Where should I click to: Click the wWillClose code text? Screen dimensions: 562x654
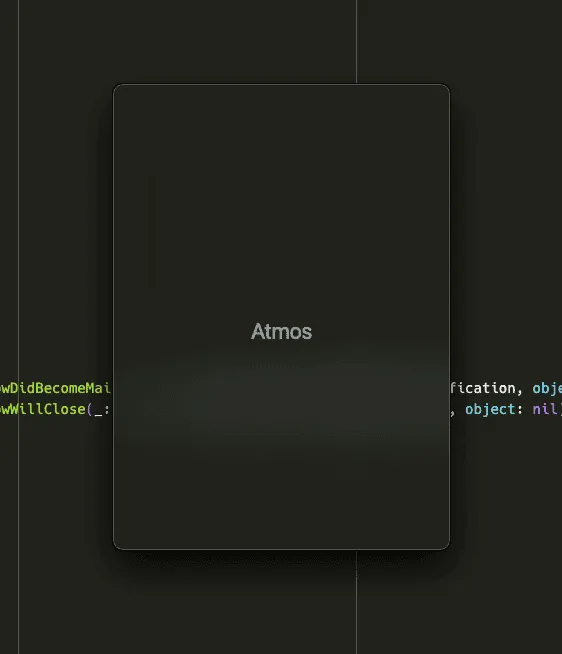tap(42, 409)
